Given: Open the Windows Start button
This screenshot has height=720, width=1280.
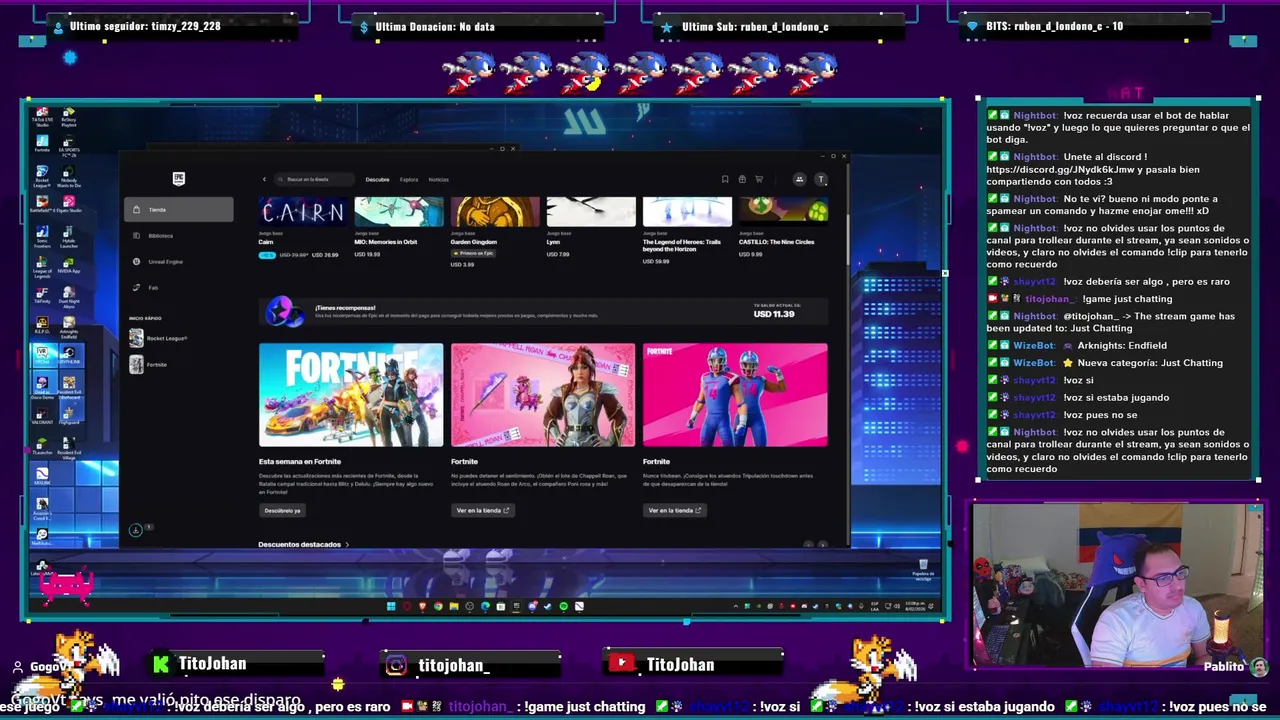Looking at the screenshot, I should [x=391, y=606].
